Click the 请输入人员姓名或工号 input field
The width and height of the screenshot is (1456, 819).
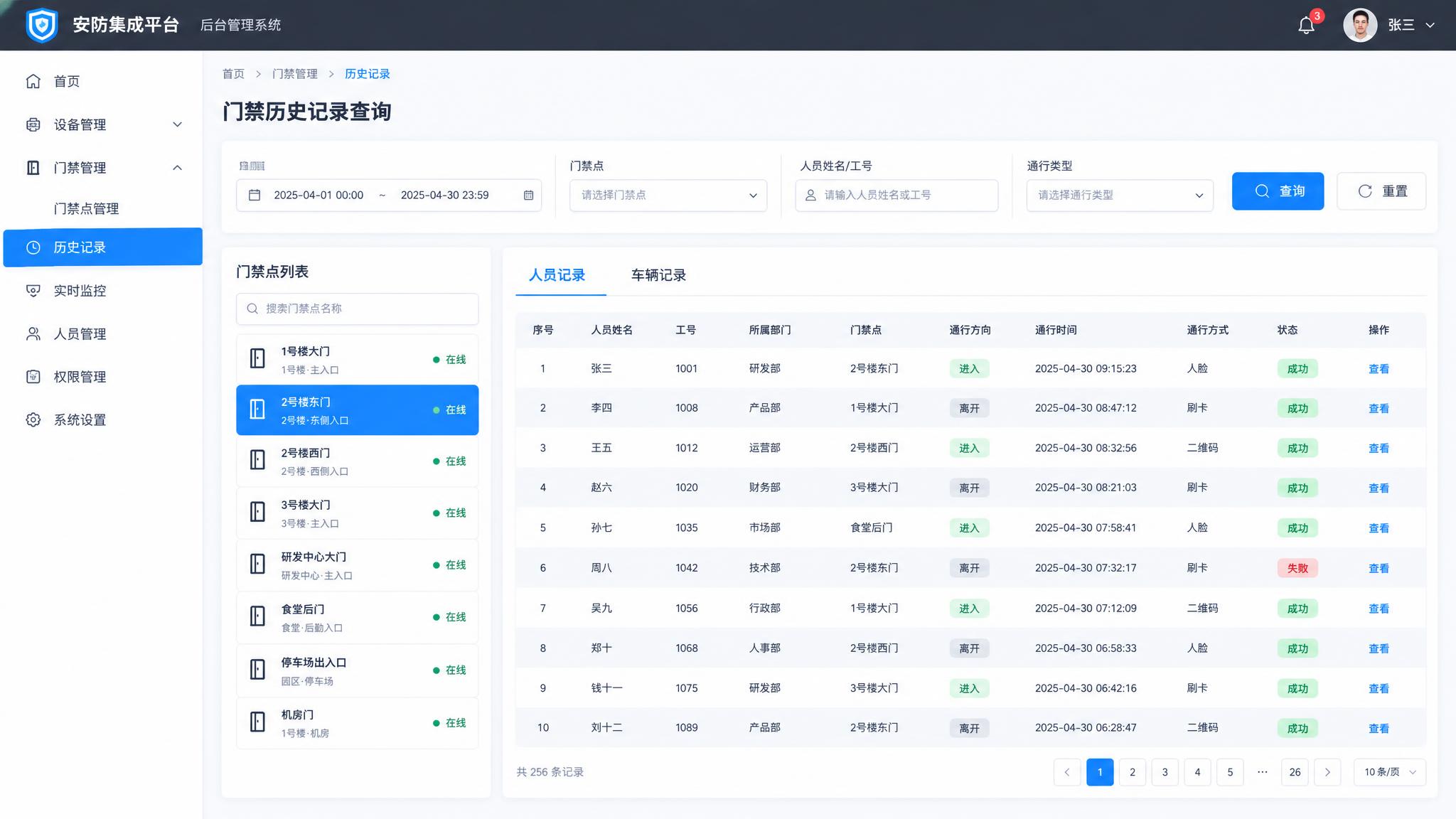(896, 195)
